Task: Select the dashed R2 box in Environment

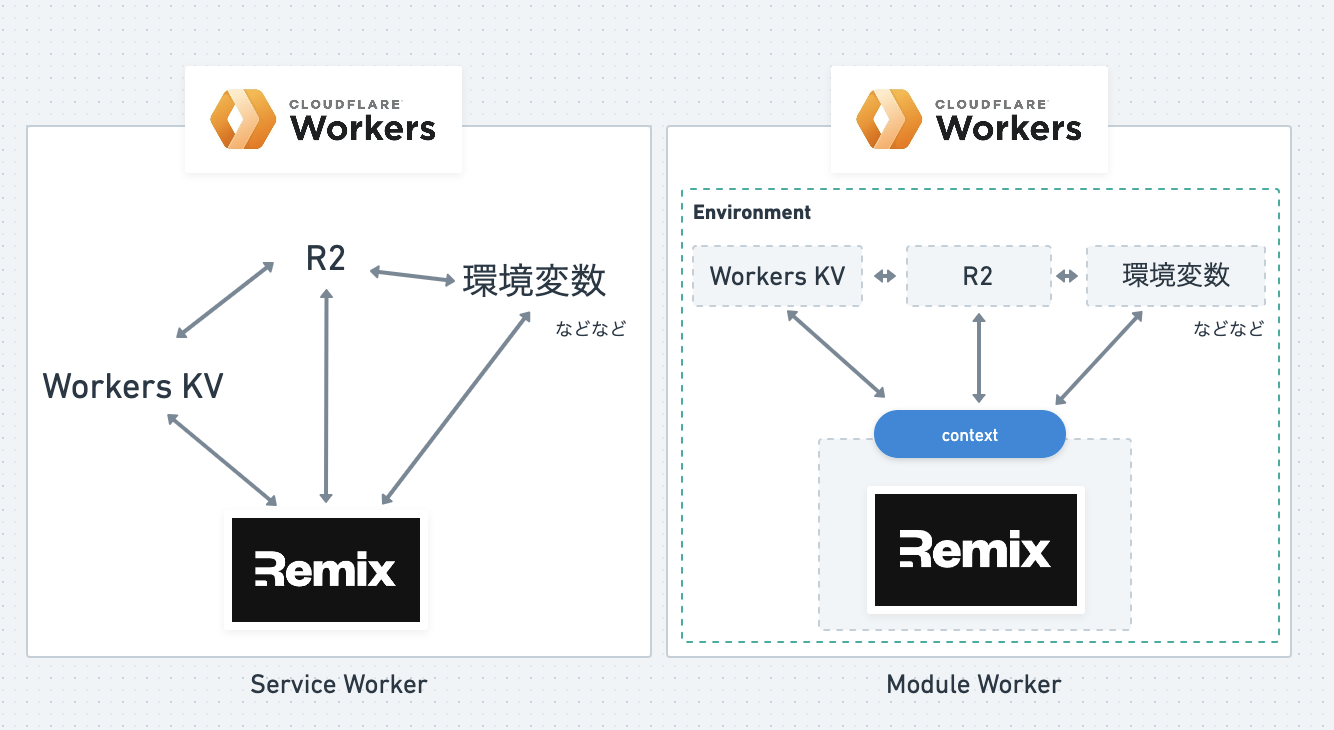Action: [978, 276]
